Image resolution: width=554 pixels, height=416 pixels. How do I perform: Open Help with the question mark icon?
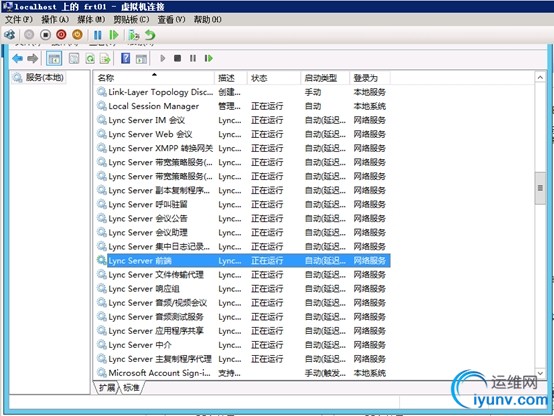(125, 58)
